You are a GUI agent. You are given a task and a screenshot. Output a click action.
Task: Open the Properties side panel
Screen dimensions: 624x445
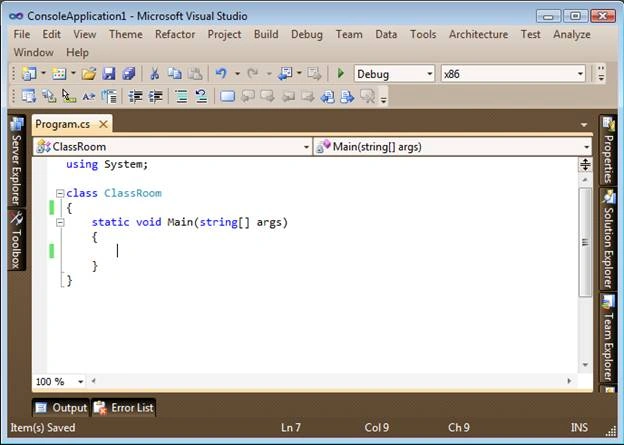pos(608,150)
